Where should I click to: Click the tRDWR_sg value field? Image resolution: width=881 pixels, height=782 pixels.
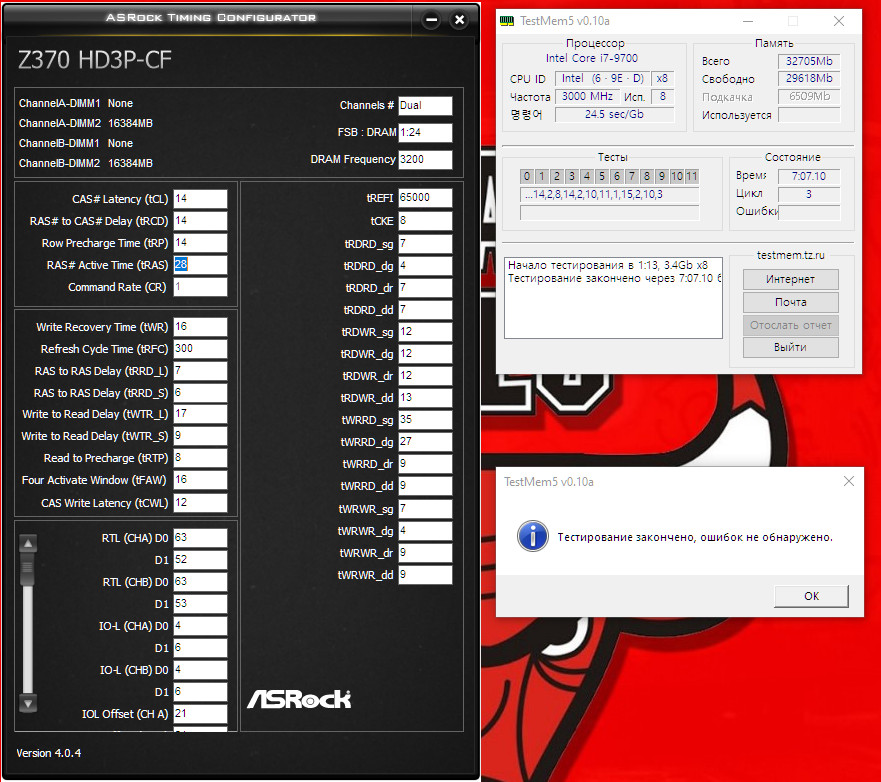[425, 332]
